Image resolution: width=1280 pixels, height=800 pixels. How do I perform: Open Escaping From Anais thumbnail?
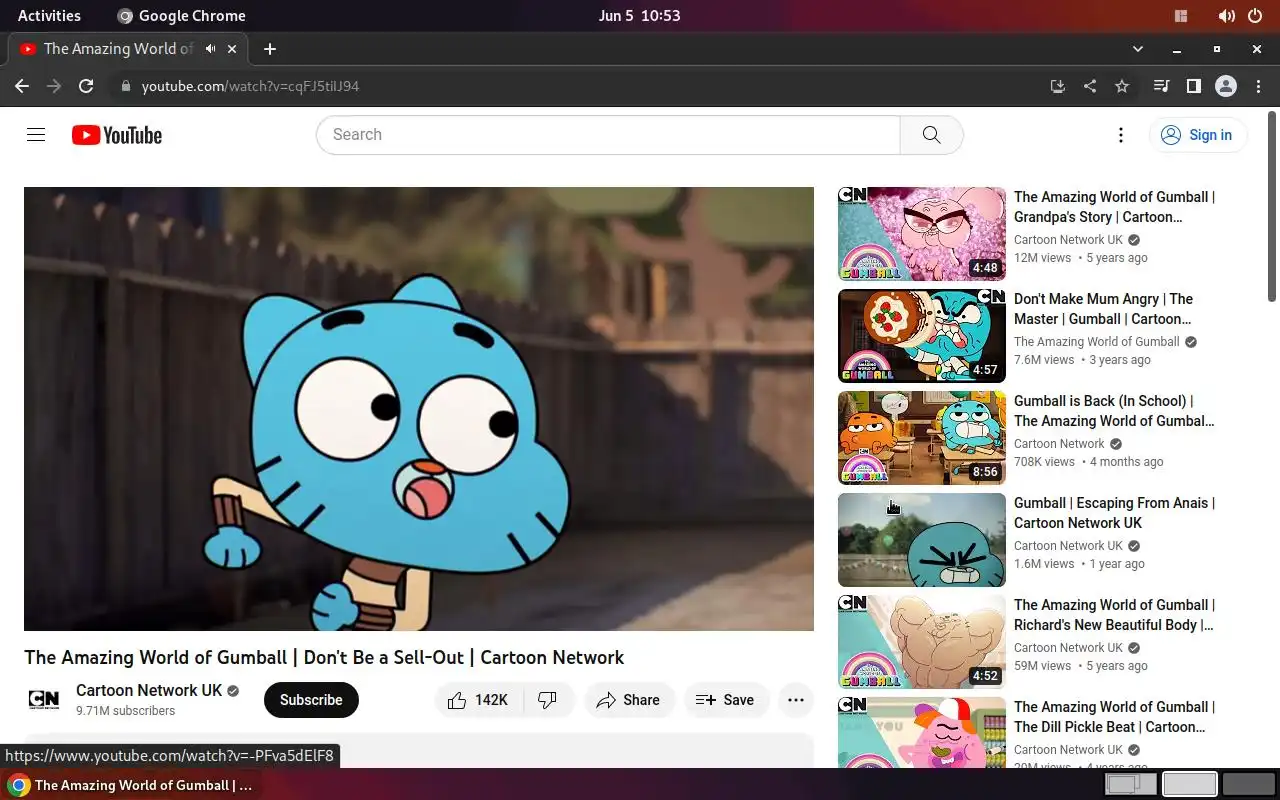click(x=922, y=540)
